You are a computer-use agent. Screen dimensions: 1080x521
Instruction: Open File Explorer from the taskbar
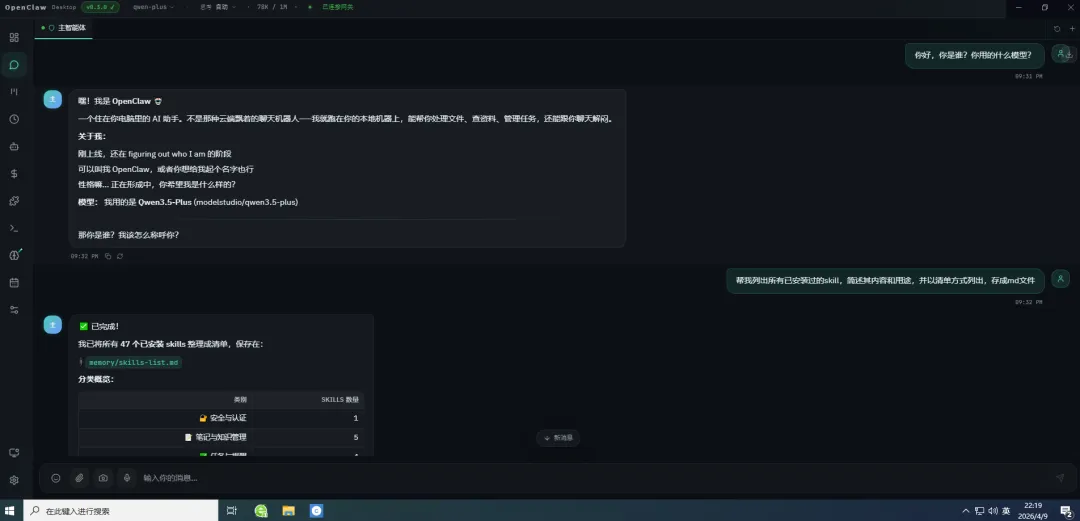coord(289,511)
